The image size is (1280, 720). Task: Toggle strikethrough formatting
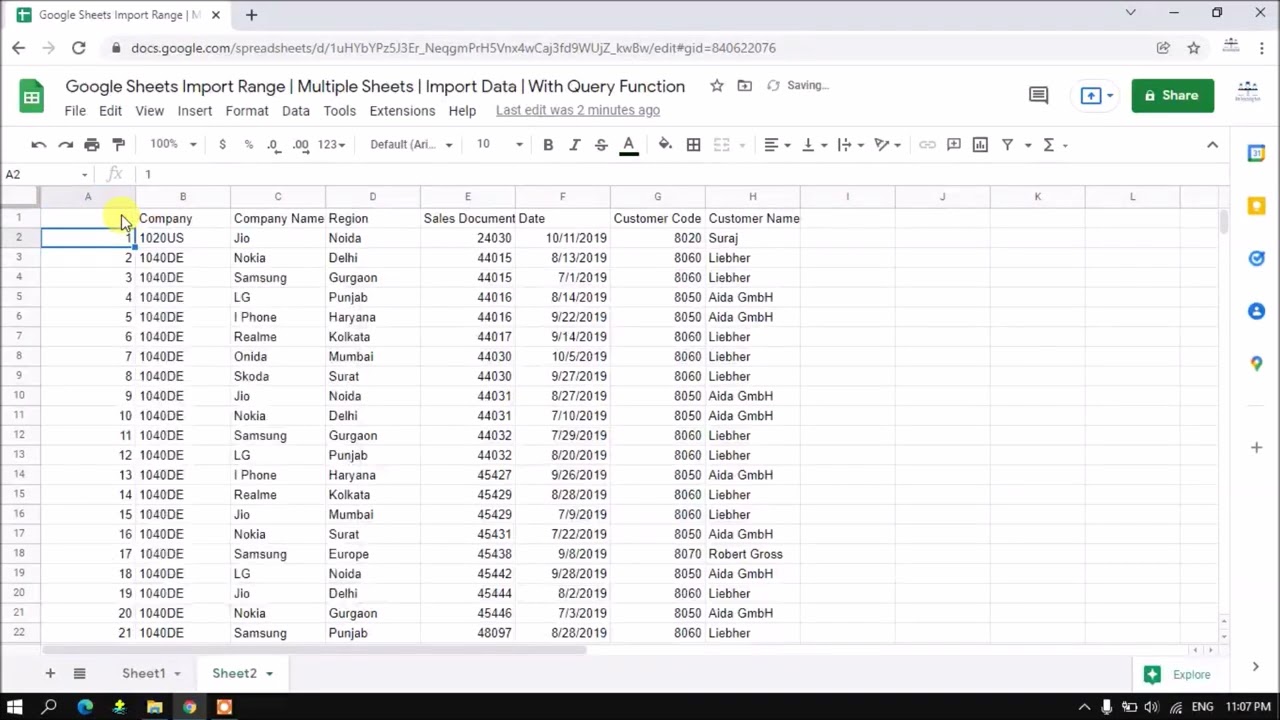click(x=601, y=145)
